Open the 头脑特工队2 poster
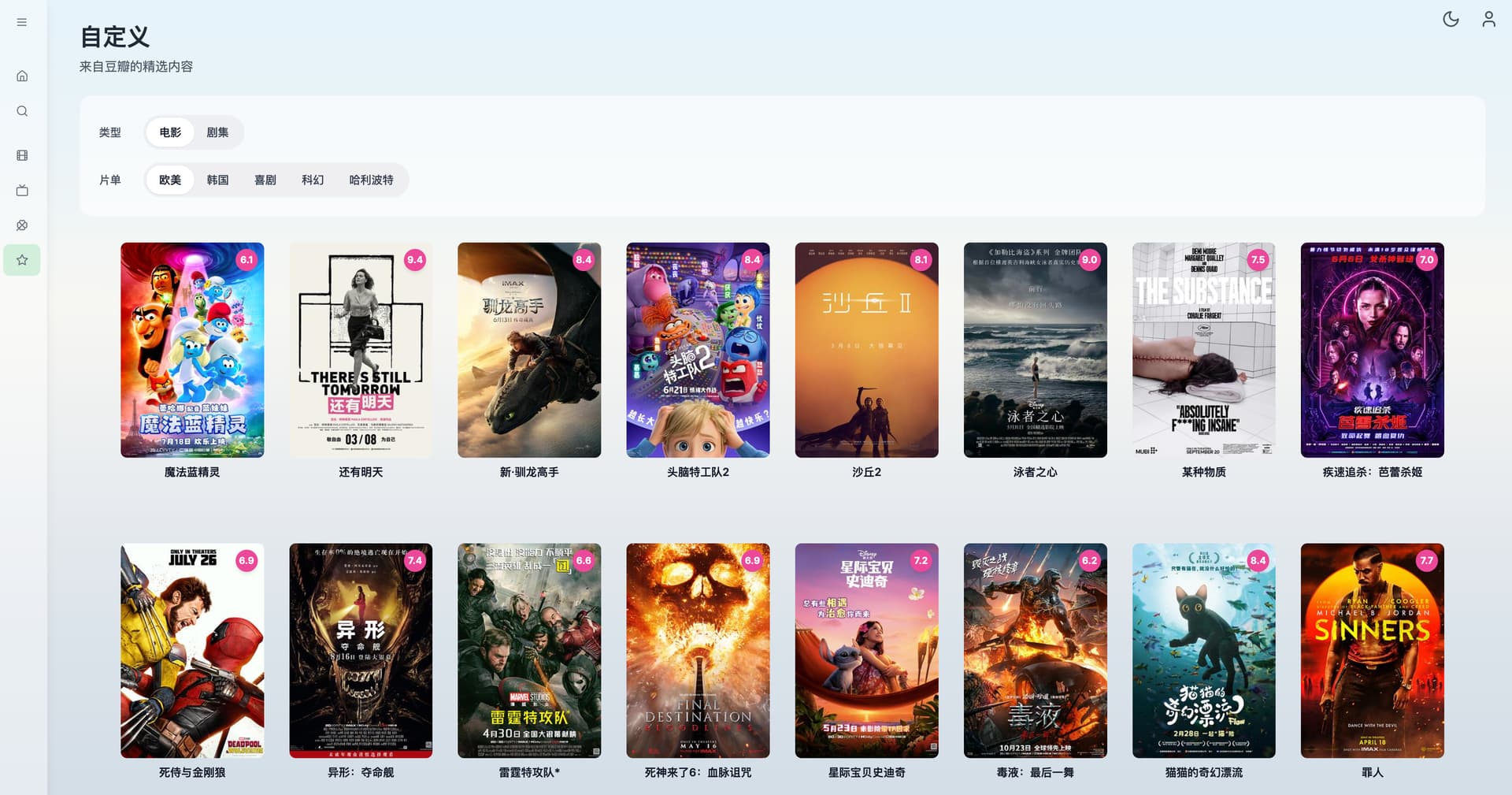Screen dimensions: 1512x795 coord(698,350)
